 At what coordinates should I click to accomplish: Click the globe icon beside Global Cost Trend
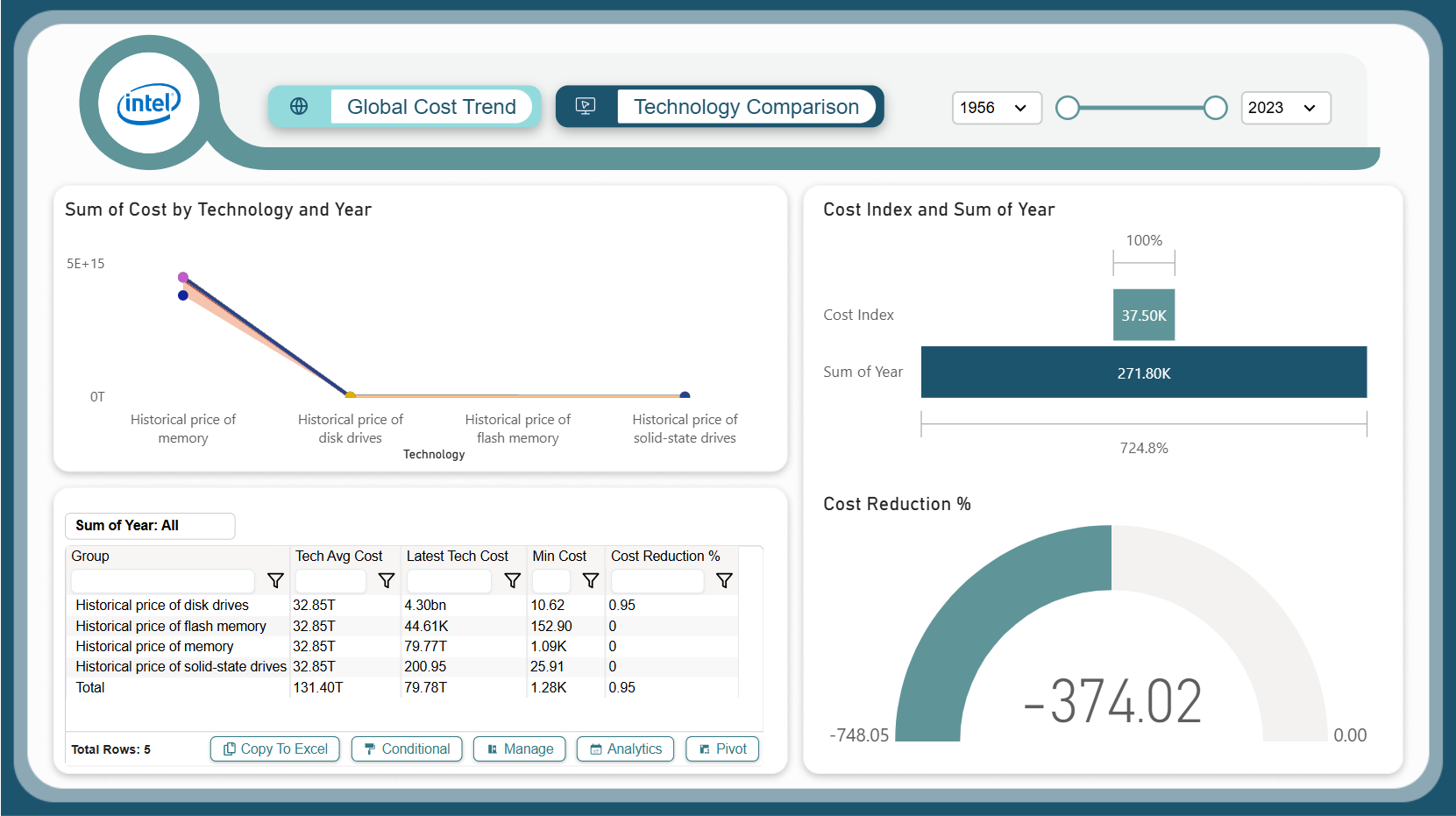coord(299,106)
